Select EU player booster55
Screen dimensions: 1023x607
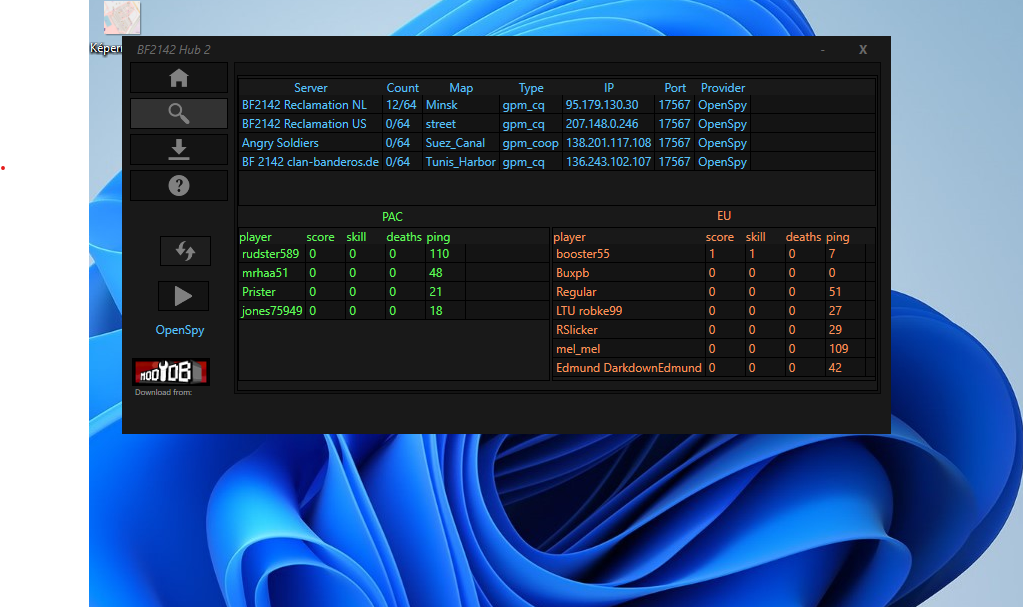pyautogui.click(x=583, y=253)
